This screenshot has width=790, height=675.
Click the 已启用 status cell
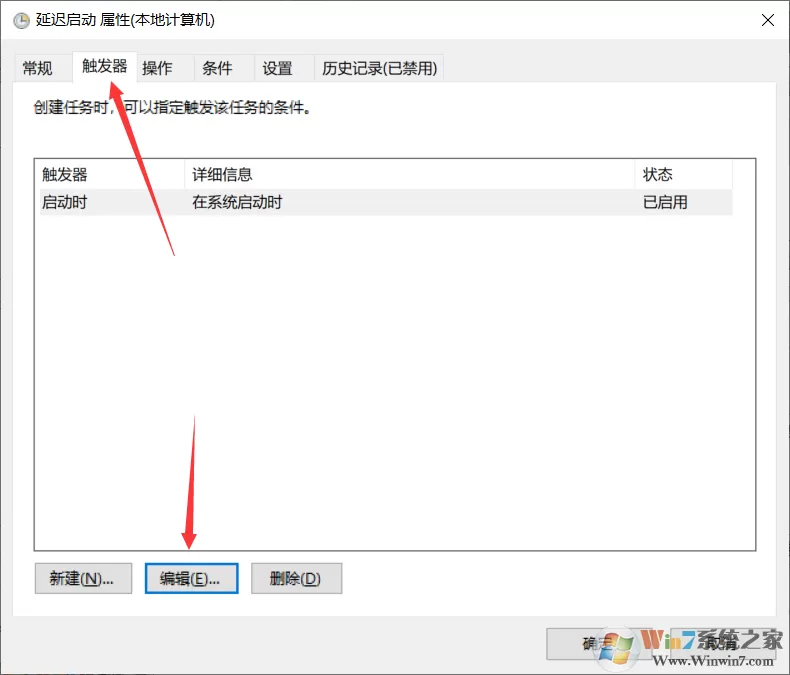[665, 202]
